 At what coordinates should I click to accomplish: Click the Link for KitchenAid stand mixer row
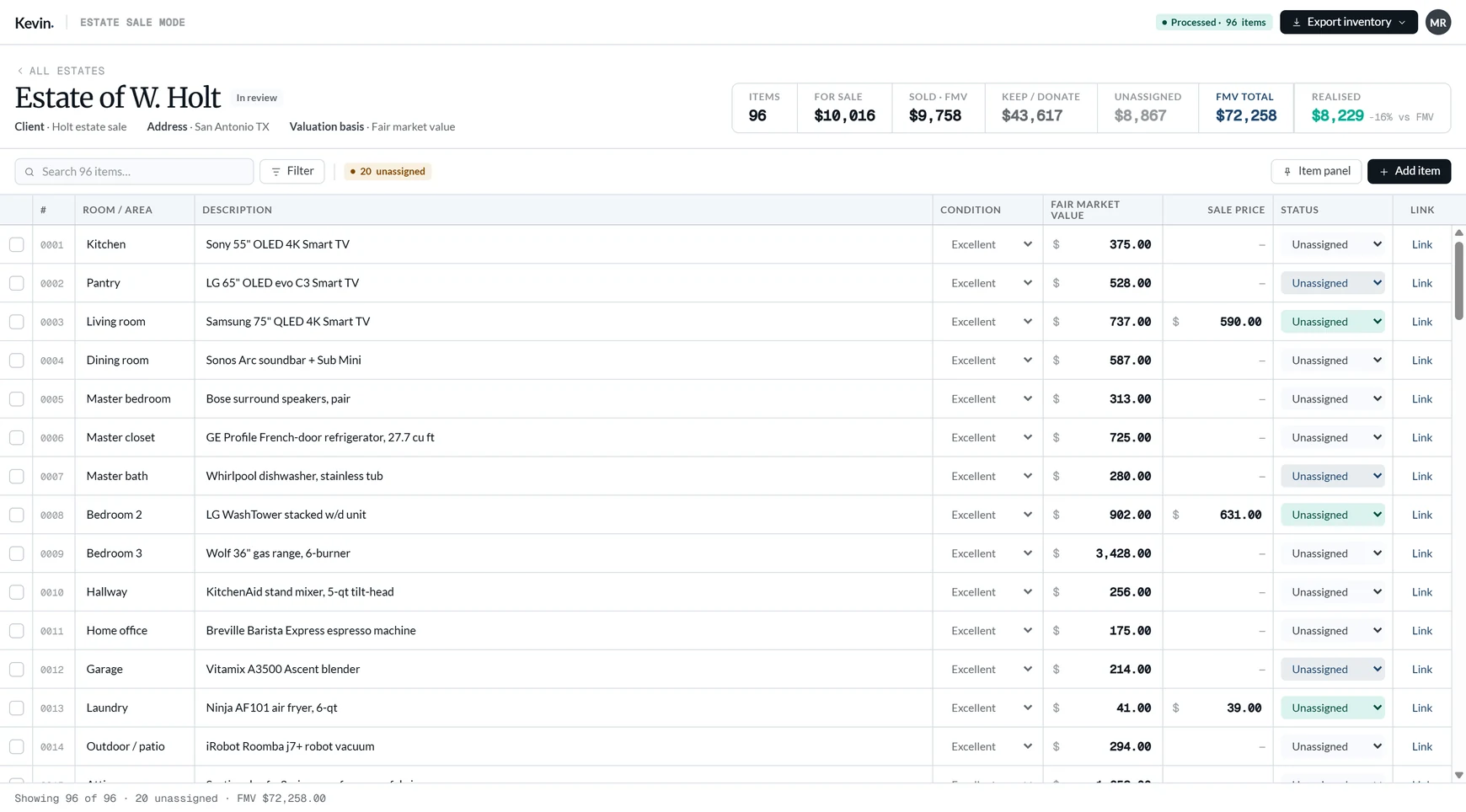tap(1422, 592)
